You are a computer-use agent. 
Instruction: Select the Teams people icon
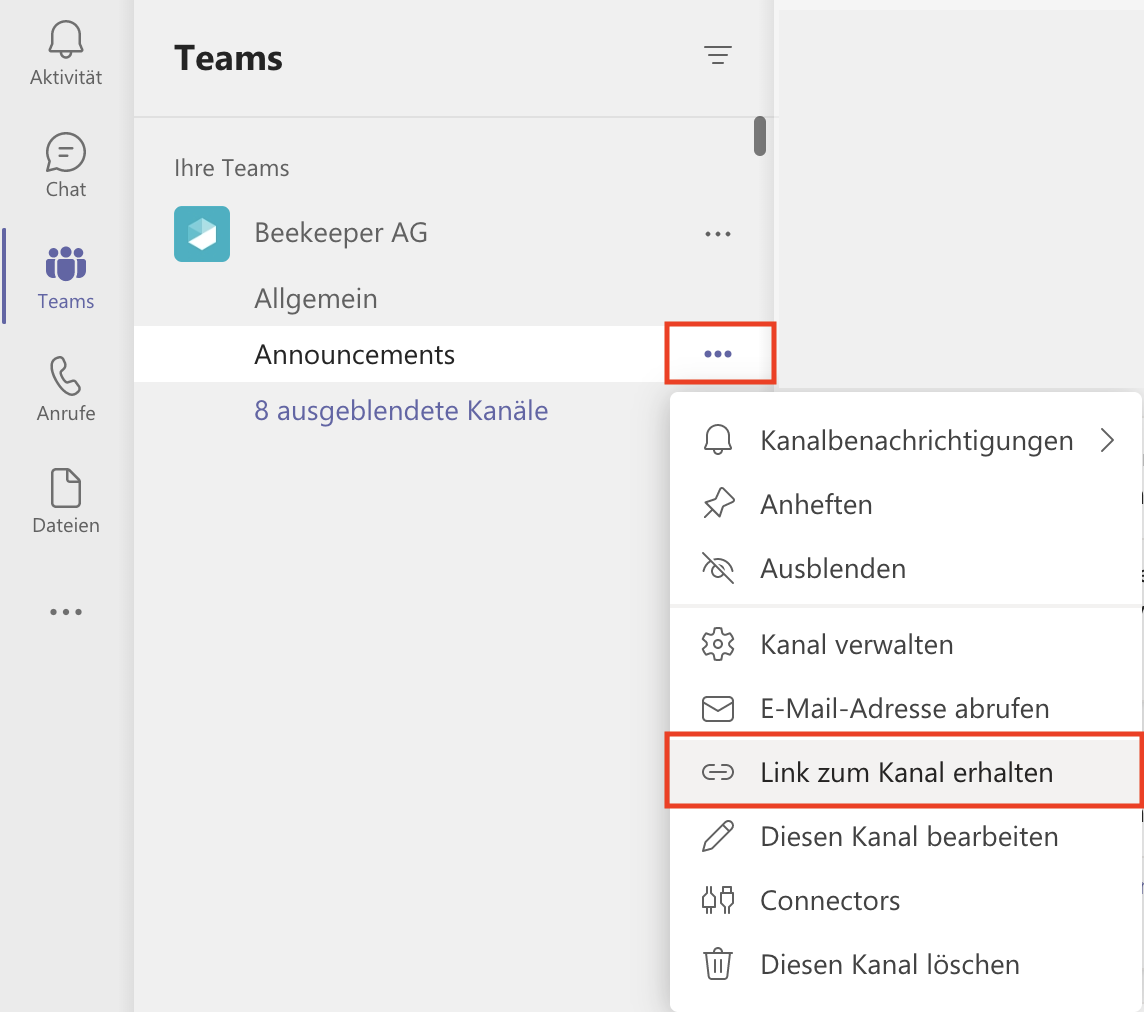tap(66, 263)
